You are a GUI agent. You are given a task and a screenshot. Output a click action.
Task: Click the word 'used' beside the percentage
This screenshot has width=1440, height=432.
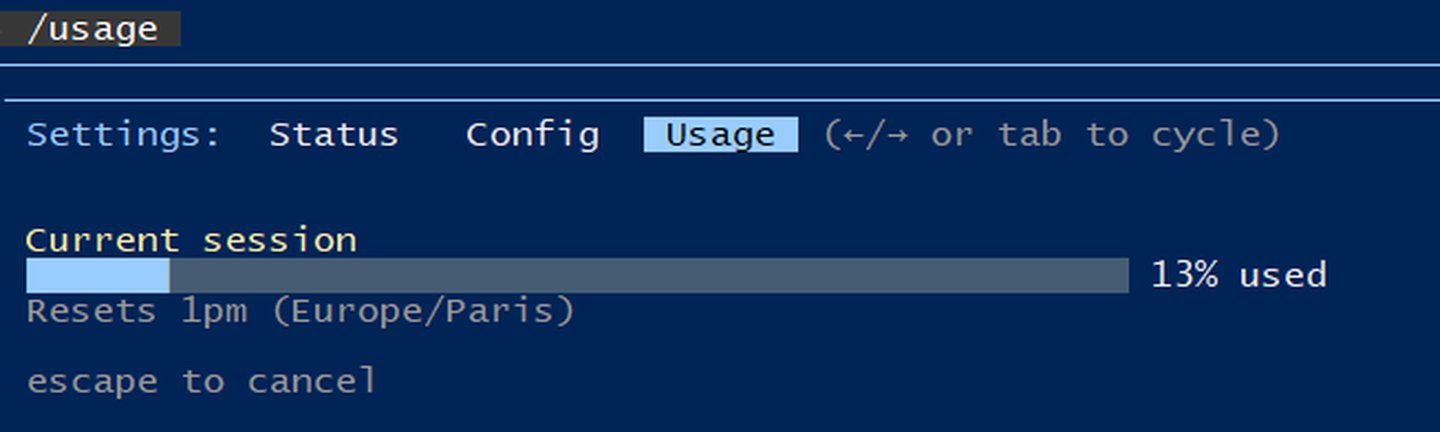(x=1282, y=275)
